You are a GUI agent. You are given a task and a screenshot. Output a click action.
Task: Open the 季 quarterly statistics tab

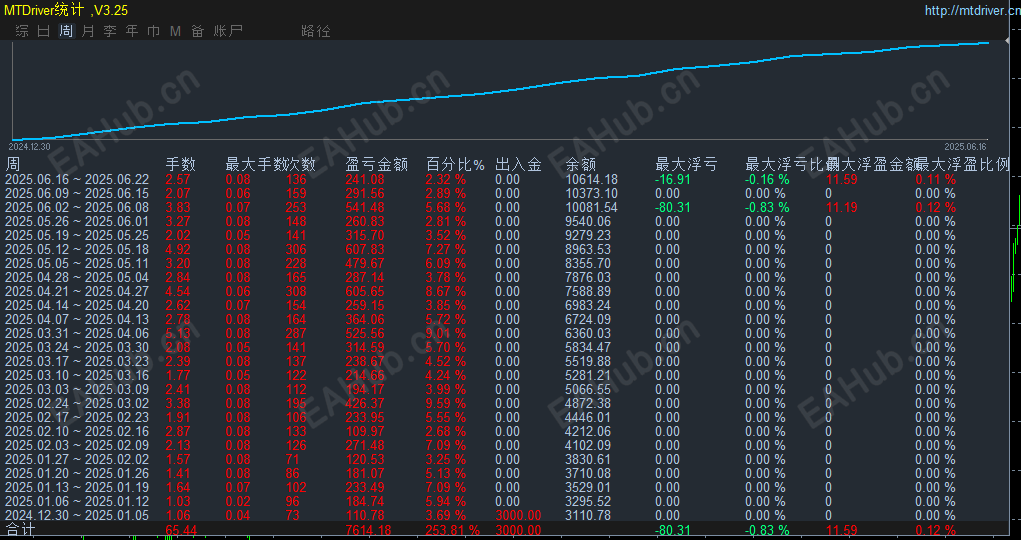point(110,31)
